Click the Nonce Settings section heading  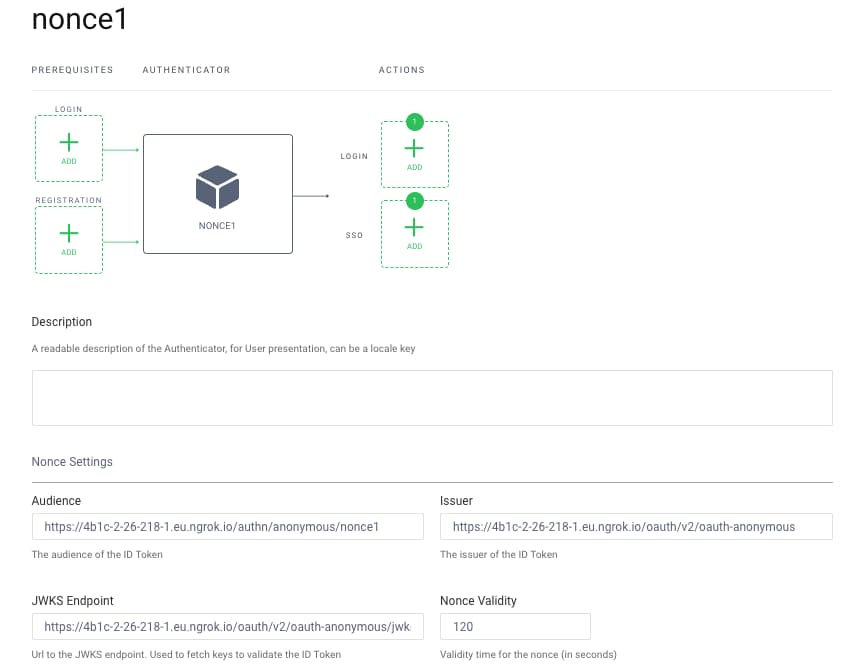pos(72,462)
